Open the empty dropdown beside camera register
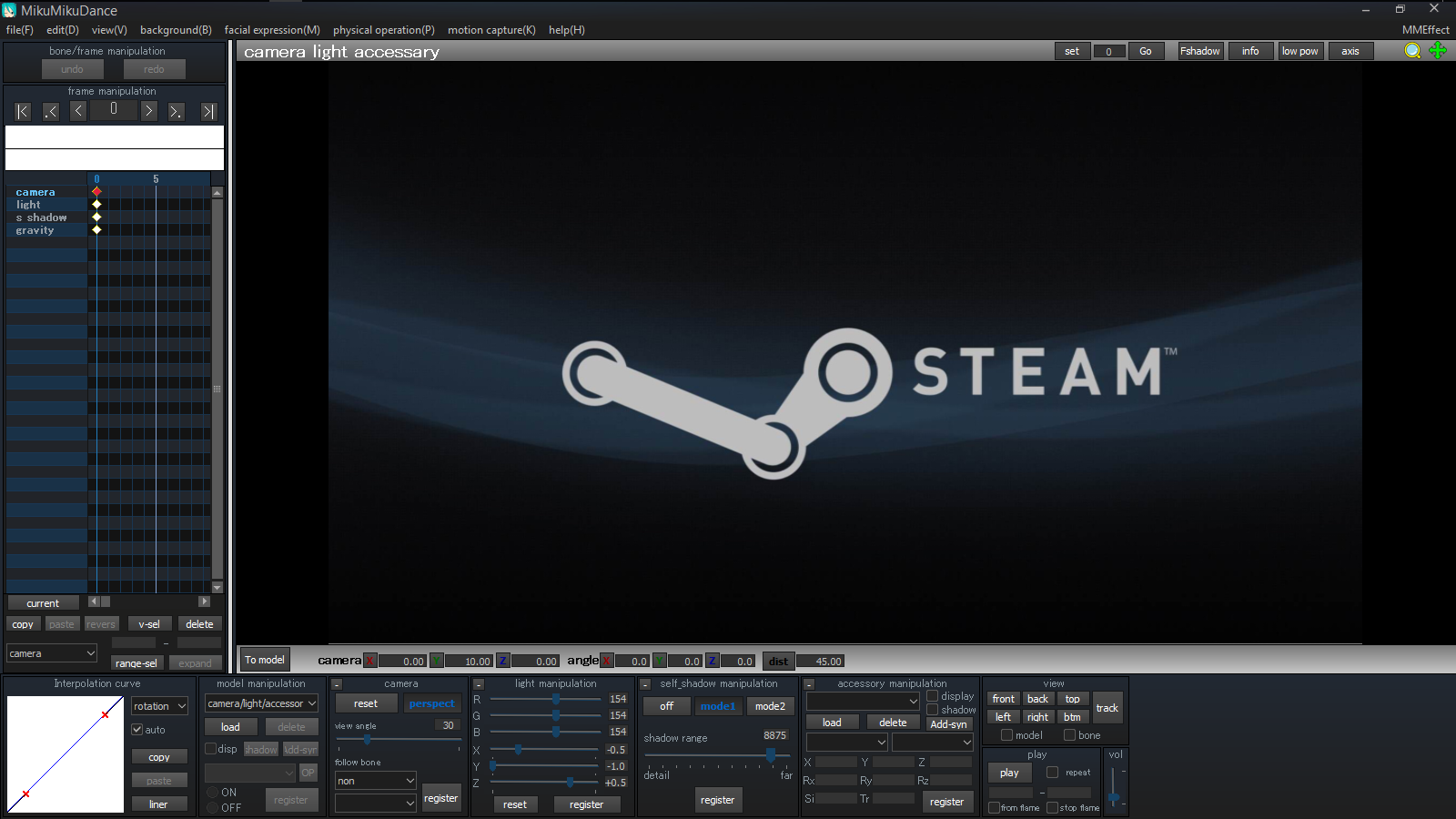Image resolution: width=1456 pixels, height=819 pixels. click(x=376, y=803)
